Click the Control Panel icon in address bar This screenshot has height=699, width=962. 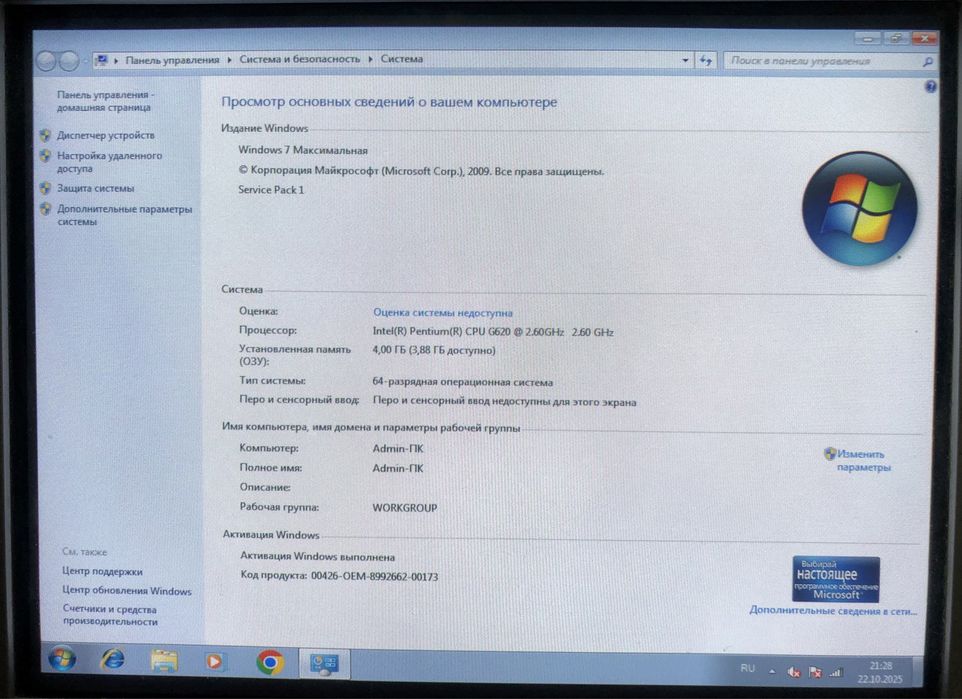click(101, 60)
